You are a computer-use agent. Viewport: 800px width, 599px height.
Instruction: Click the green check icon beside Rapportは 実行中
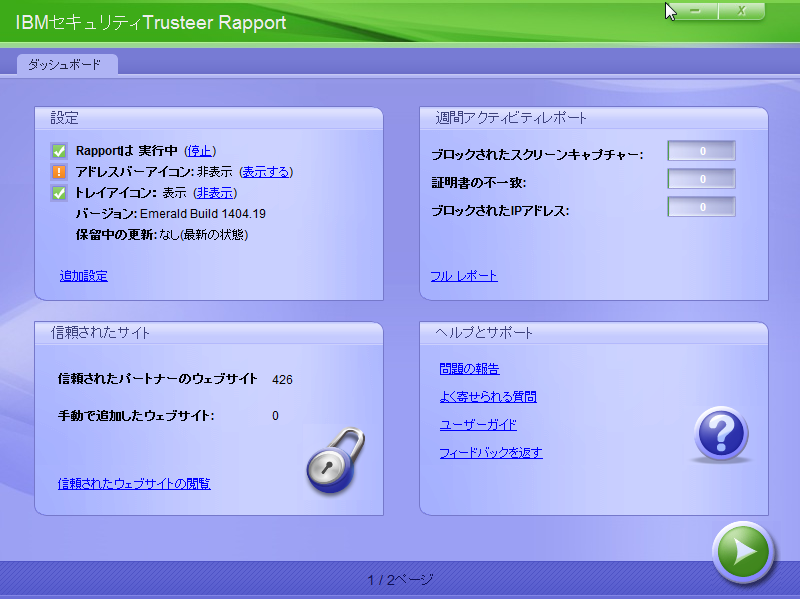click(59, 151)
